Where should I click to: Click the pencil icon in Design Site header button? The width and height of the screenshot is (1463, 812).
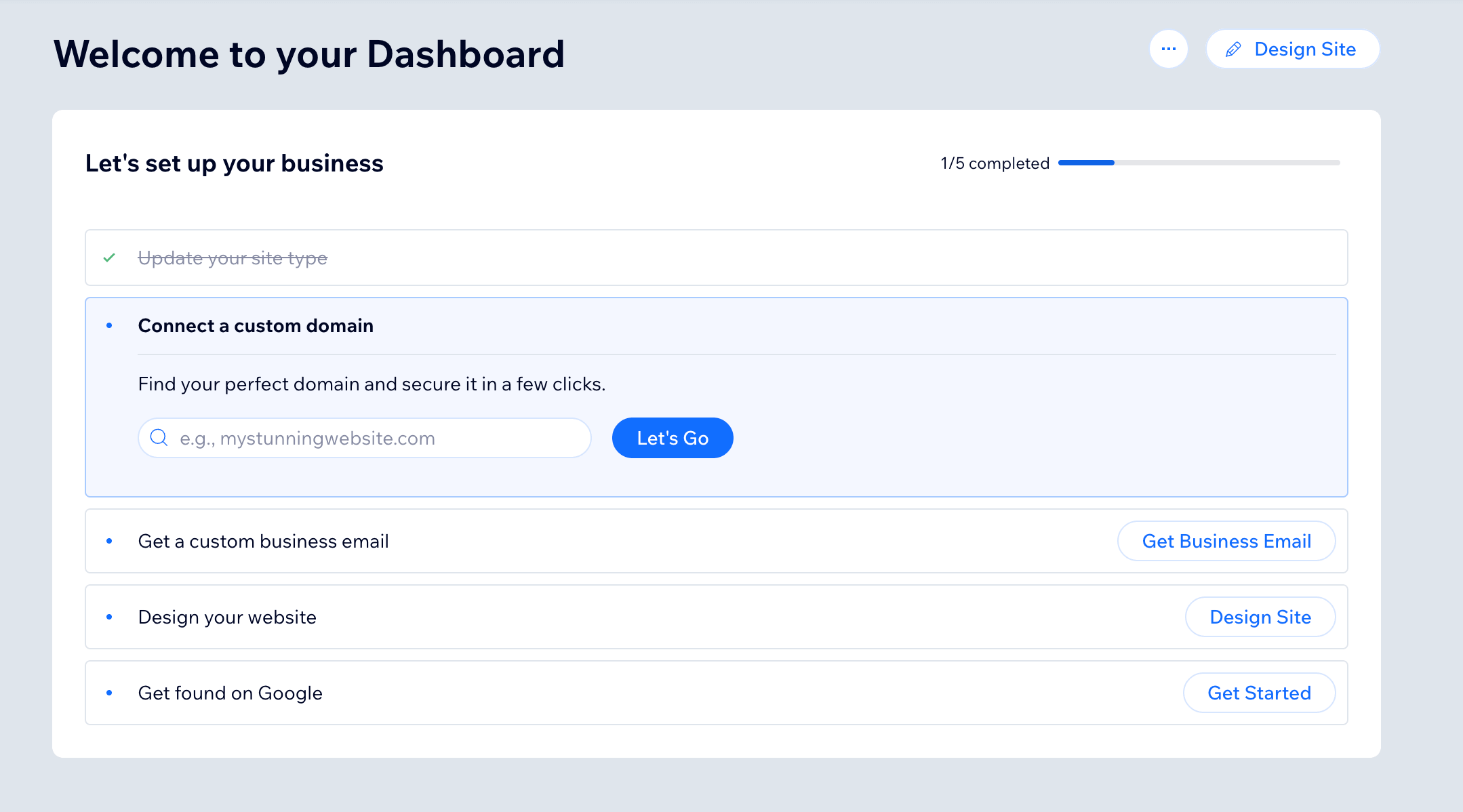[x=1233, y=49]
